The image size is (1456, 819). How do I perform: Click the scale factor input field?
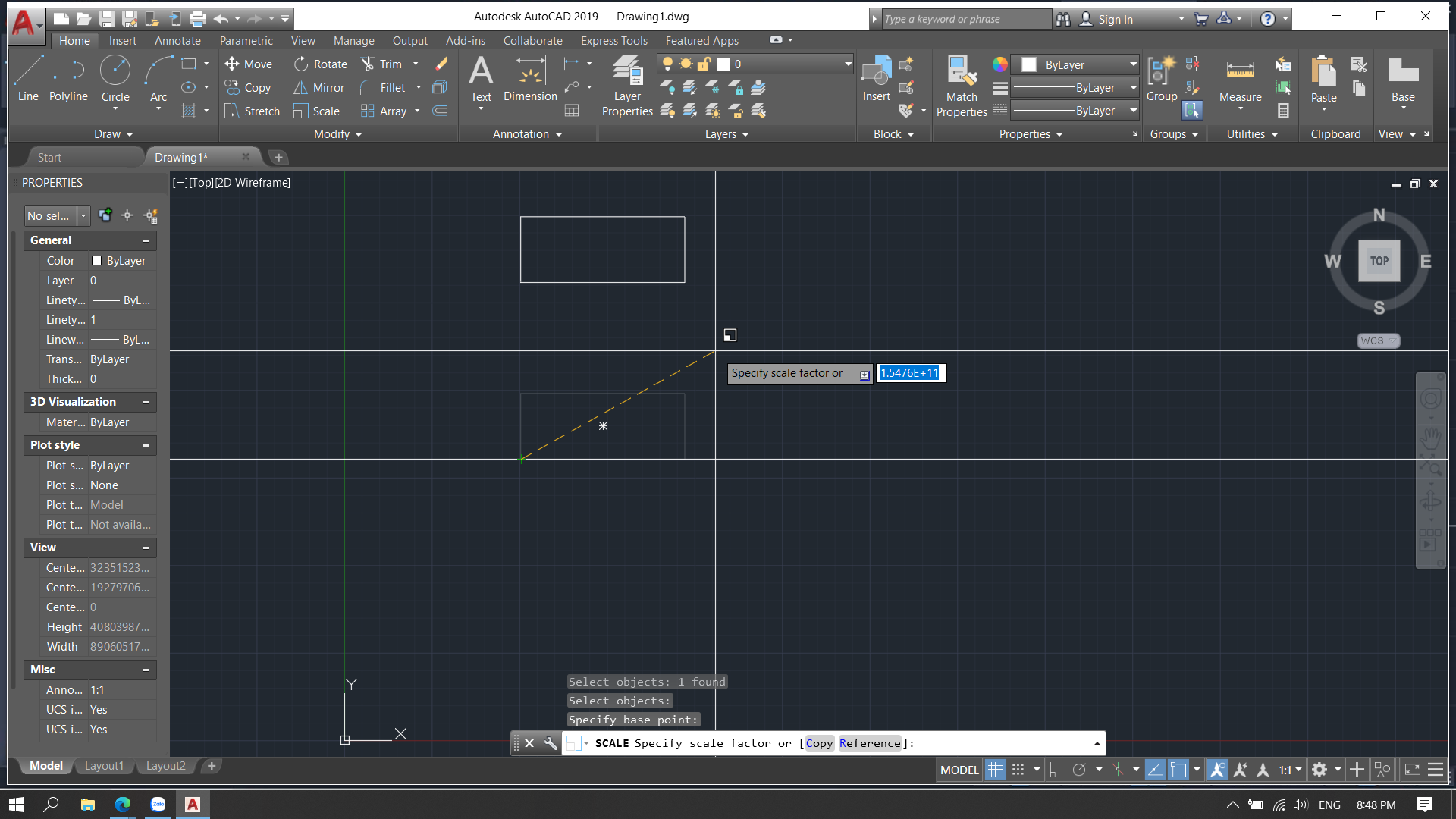click(x=911, y=373)
